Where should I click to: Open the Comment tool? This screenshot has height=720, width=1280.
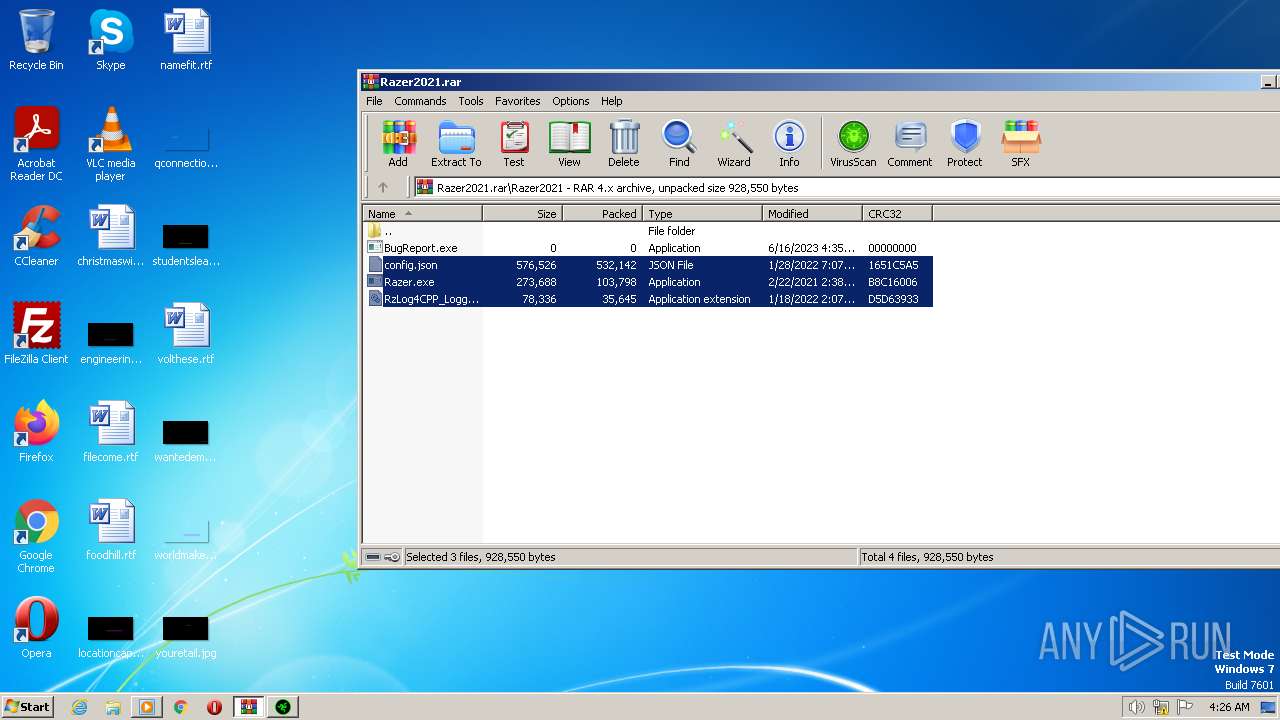910,143
